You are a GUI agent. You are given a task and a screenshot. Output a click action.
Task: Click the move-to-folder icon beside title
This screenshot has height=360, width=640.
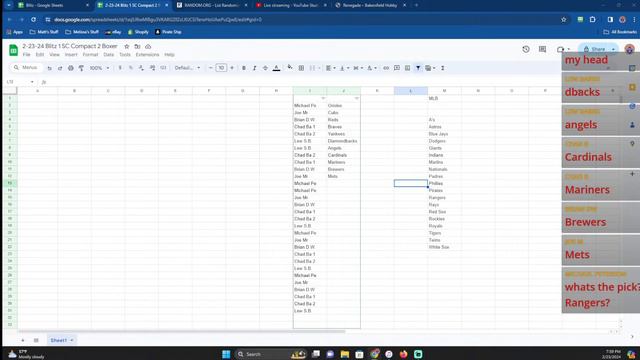pyautogui.click(x=137, y=47)
